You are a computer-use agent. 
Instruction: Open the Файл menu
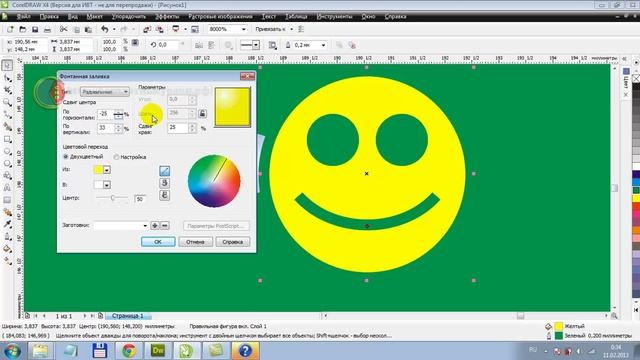pyautogui.click(x=24, y=17)
